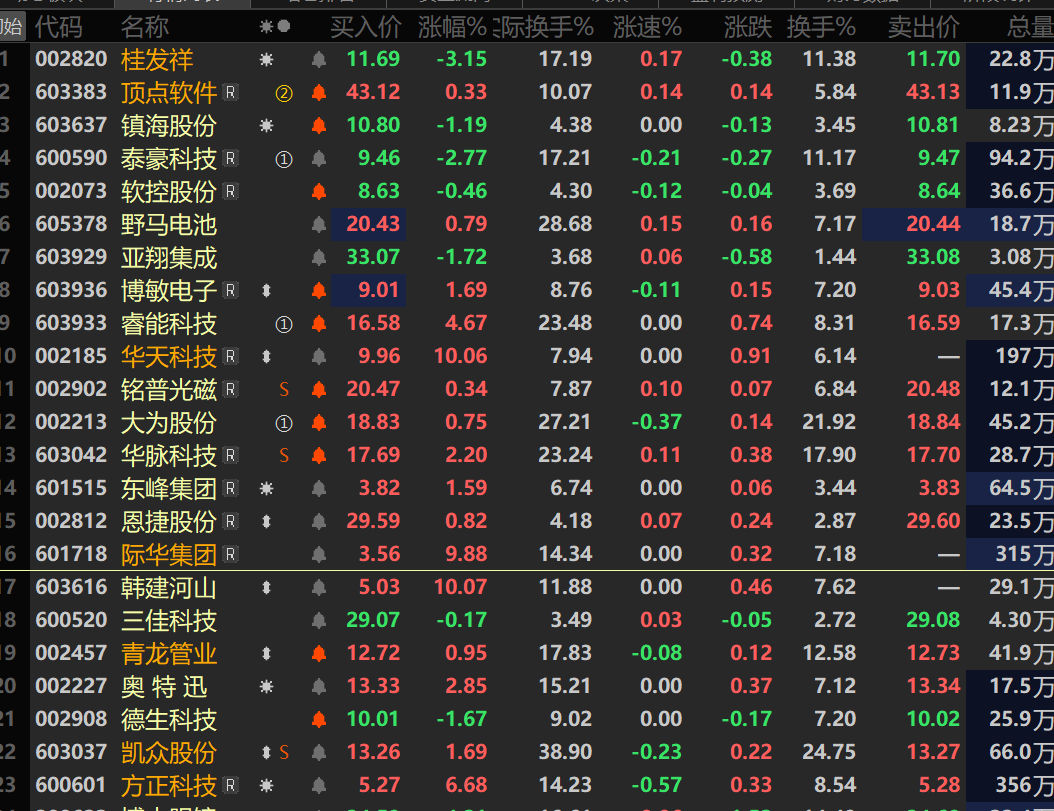This screenshot has width=1054, height=811.
Task: Select stock 软控股份
Action: 169,192
